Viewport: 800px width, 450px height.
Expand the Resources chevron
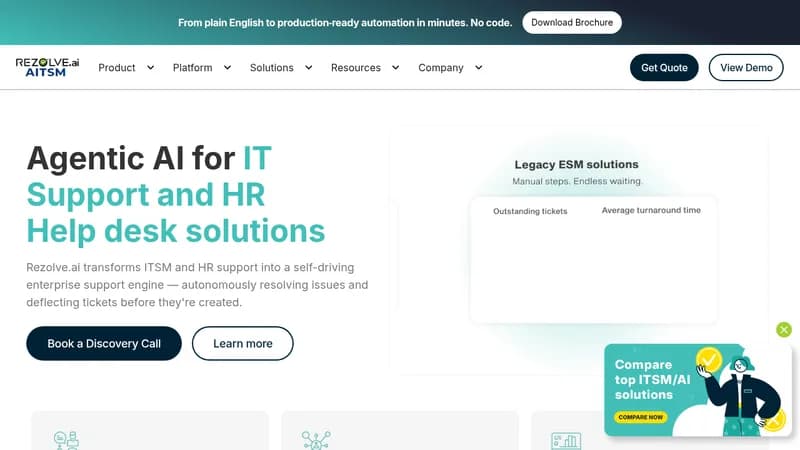pos(395,67)
